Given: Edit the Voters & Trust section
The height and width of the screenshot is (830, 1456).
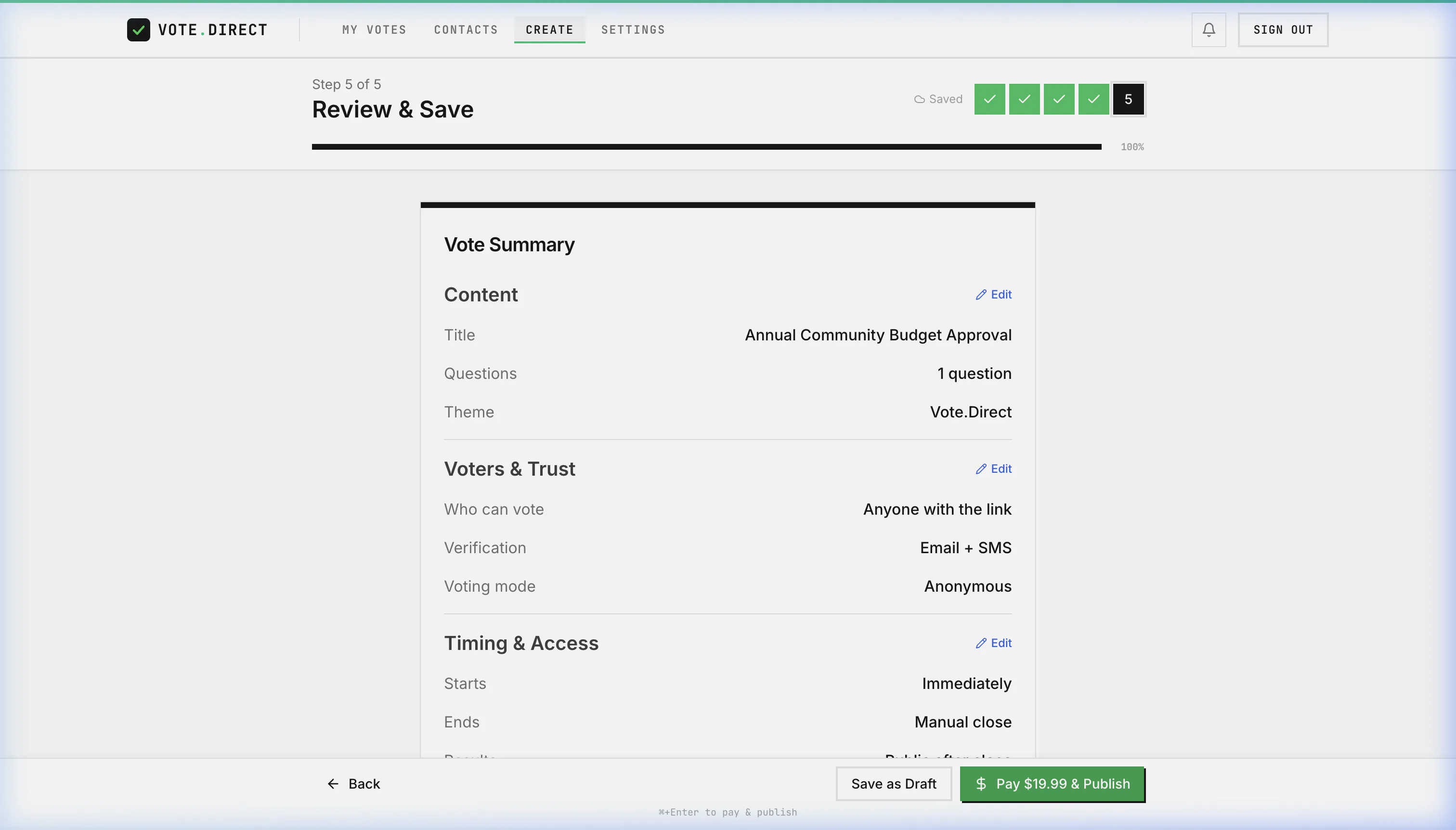Looking at the screenshot, I should pos(994,468).
